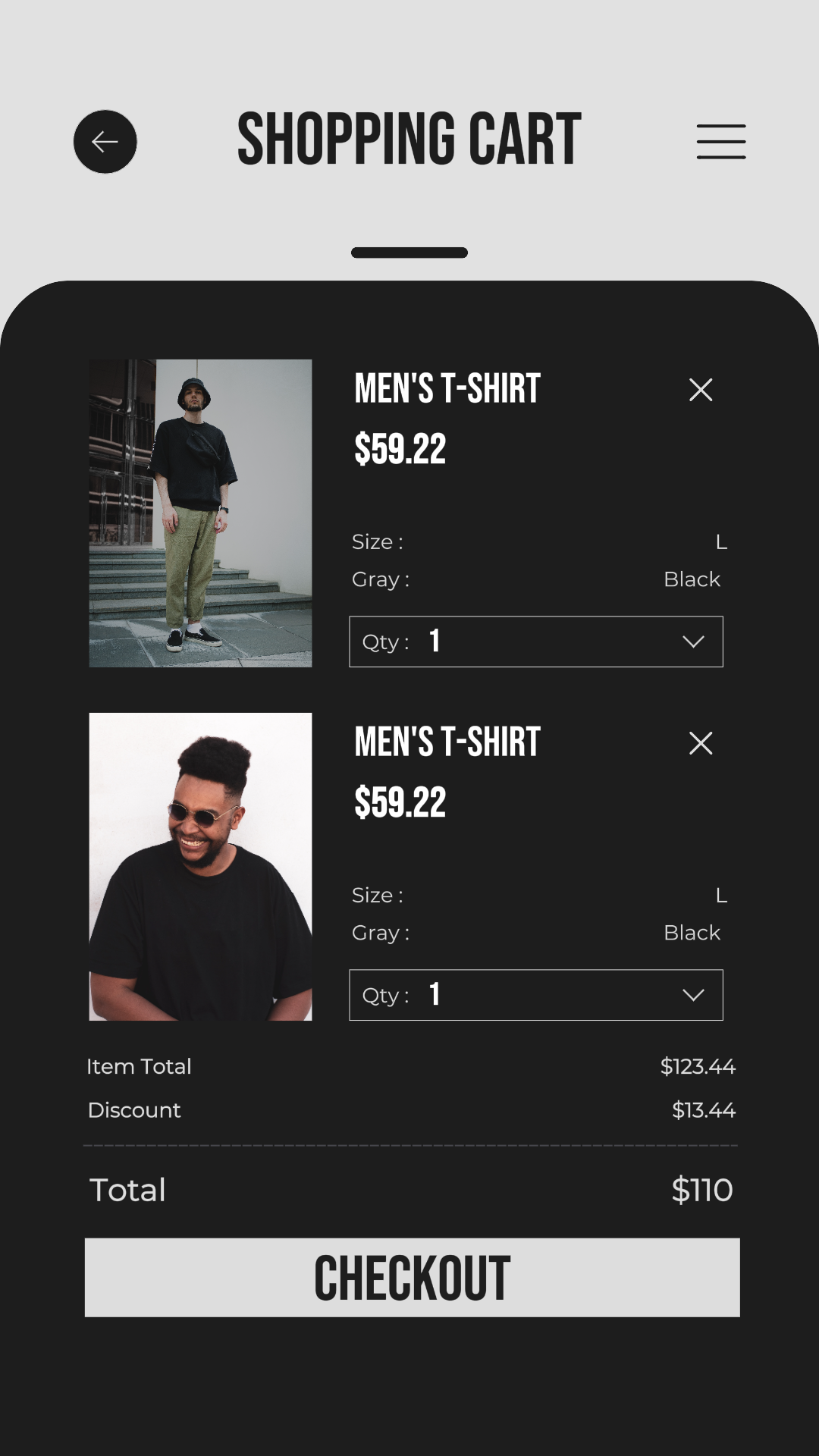Tap the Shopping Cart heading
The height and width of the screenshot is (1456, 819).
[x=409, y=140]
